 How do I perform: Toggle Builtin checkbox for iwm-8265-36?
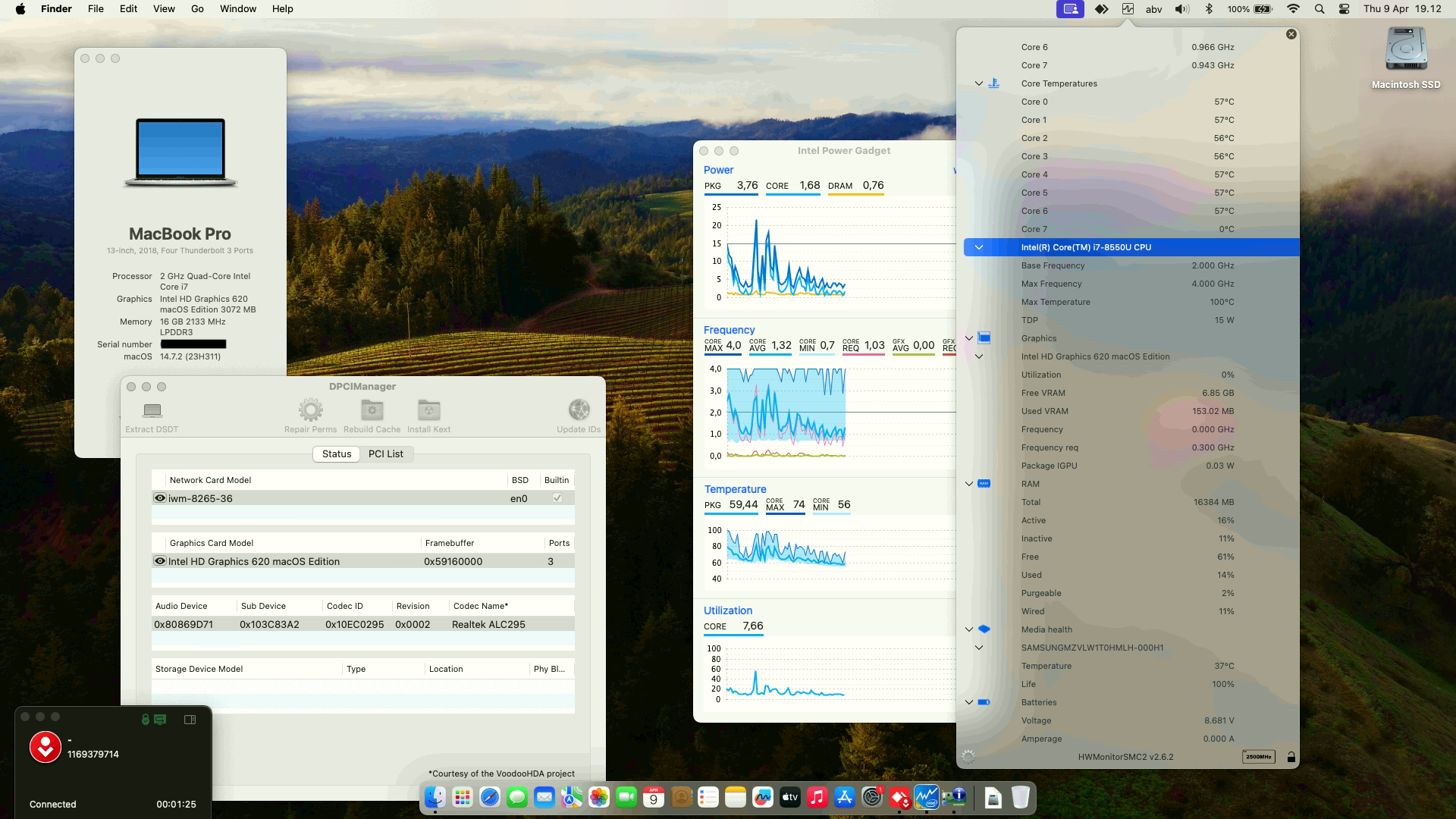click(x=557, y=498)
